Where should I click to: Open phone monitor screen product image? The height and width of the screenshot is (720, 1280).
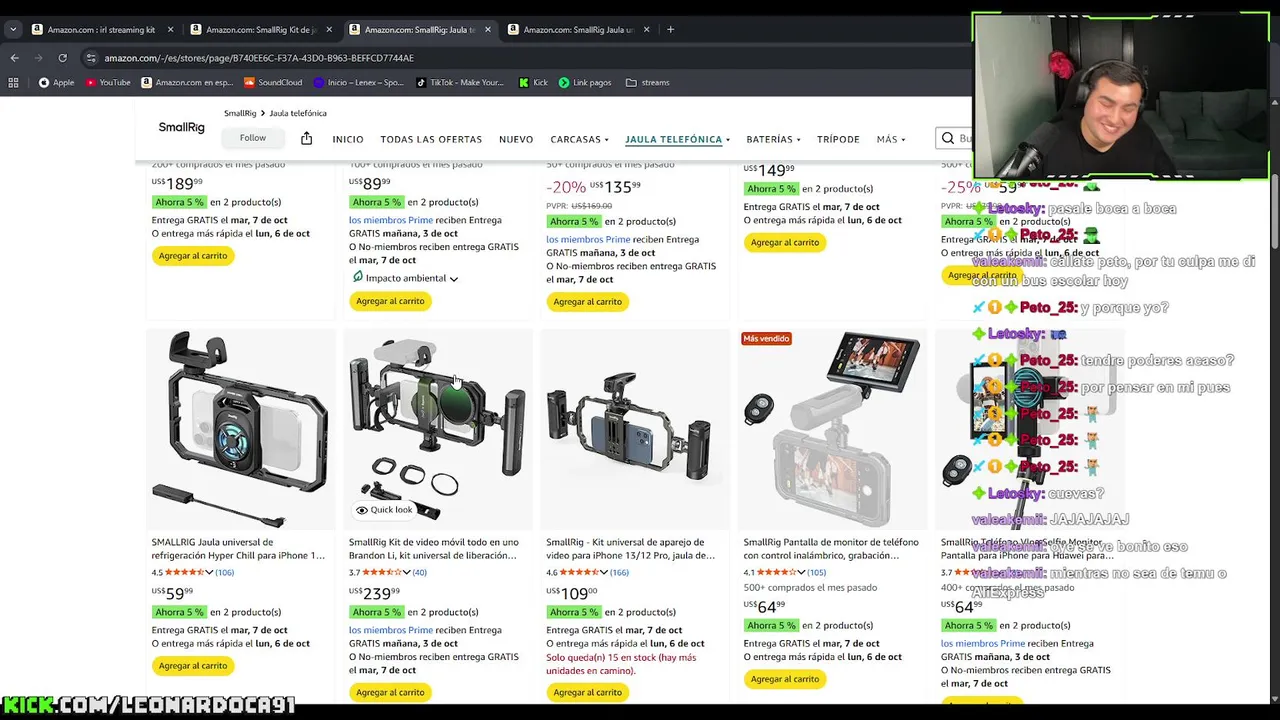click(832, 428)
